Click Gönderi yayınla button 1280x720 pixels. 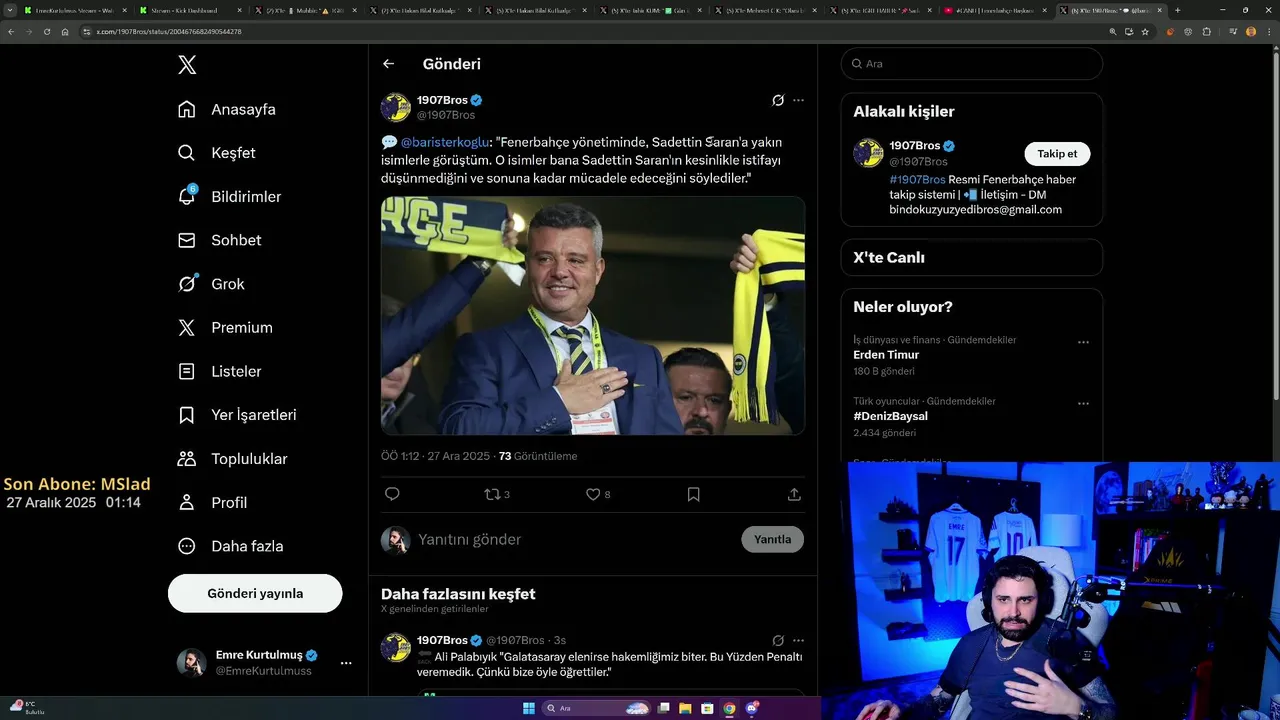click(x=255, y=593)
